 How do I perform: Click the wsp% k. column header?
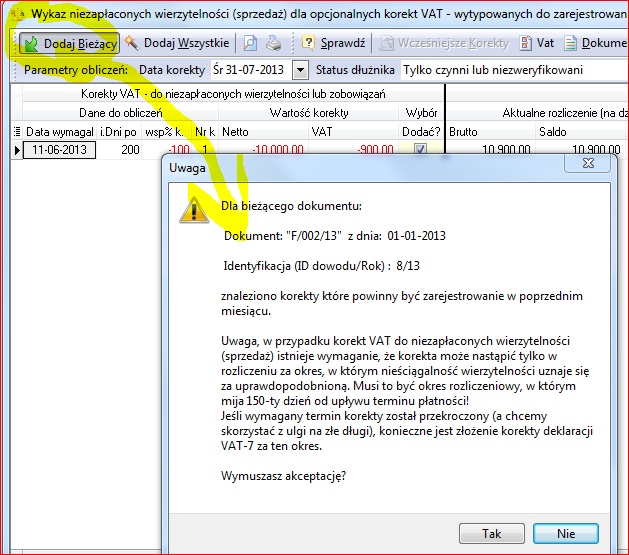click(x=166, y=132)
